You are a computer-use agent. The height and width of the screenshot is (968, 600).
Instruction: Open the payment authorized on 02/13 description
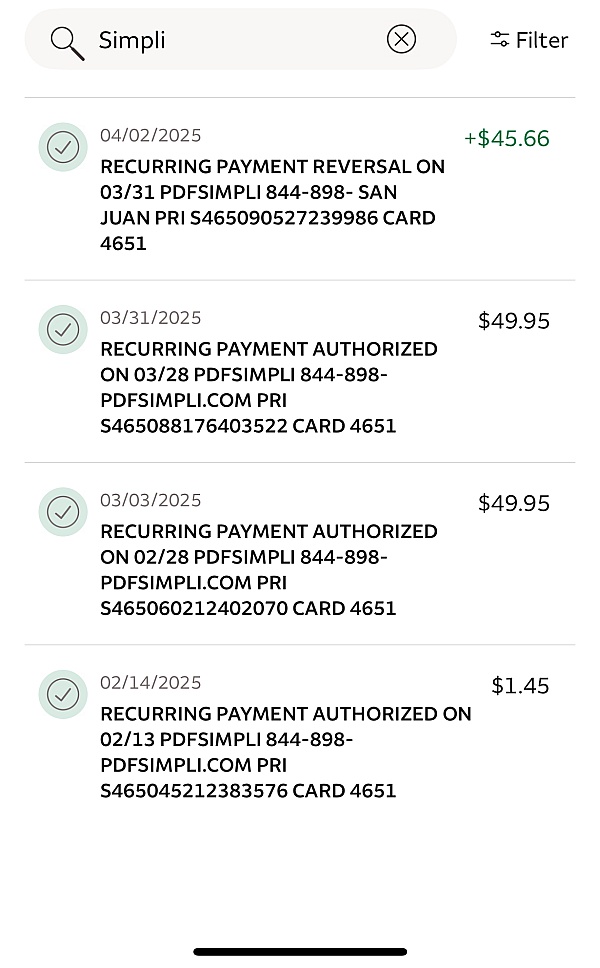point(285,752)
